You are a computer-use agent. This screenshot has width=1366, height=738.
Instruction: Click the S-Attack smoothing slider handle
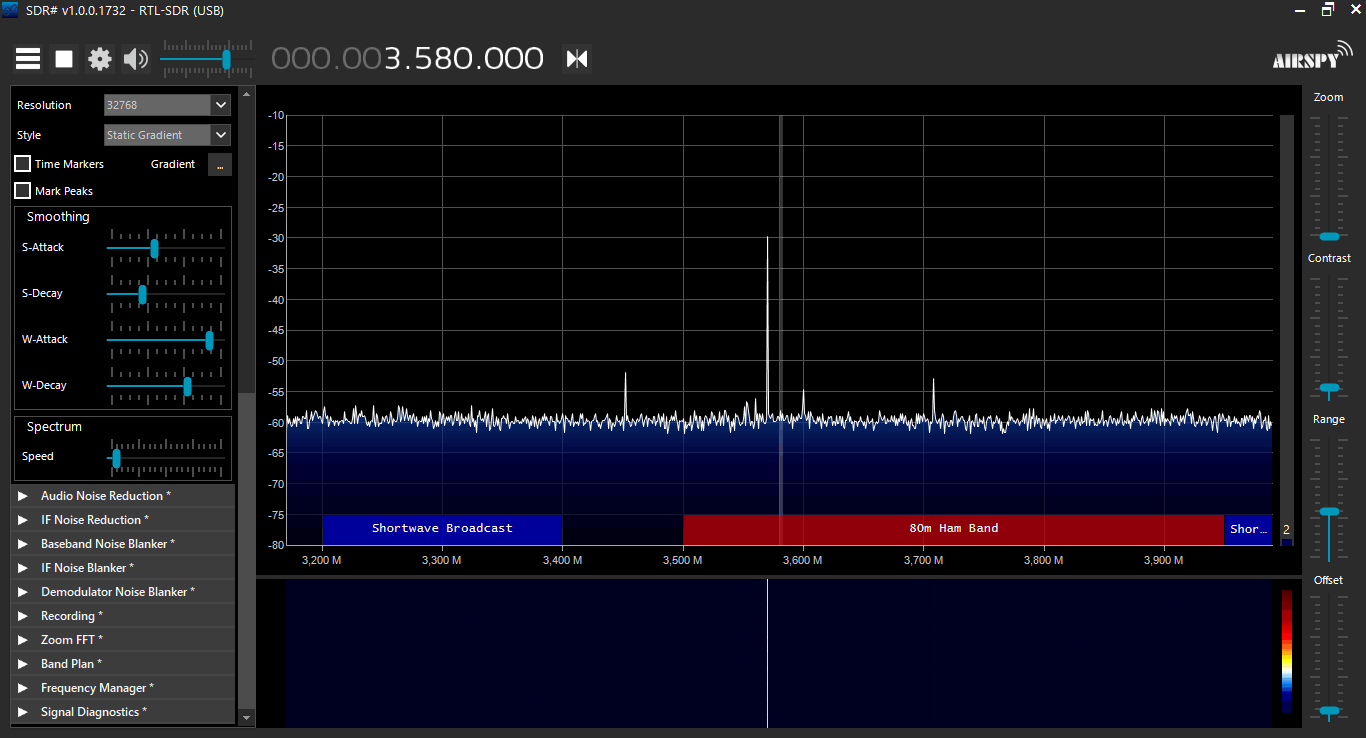click(x=154, y=248)
